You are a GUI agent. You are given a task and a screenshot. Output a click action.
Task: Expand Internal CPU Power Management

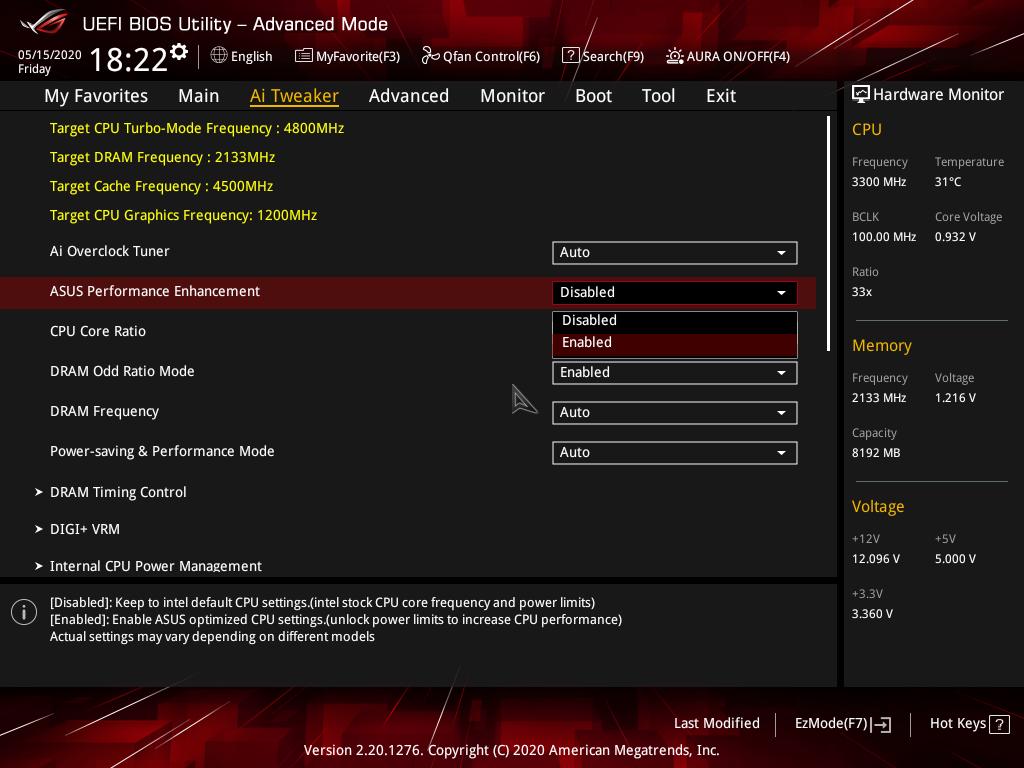(x=156, y=566)
